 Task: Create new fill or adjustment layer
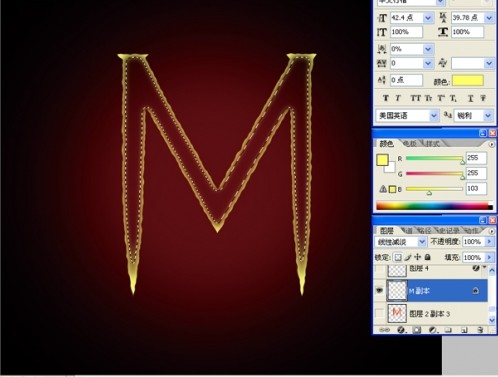[433, 330]
